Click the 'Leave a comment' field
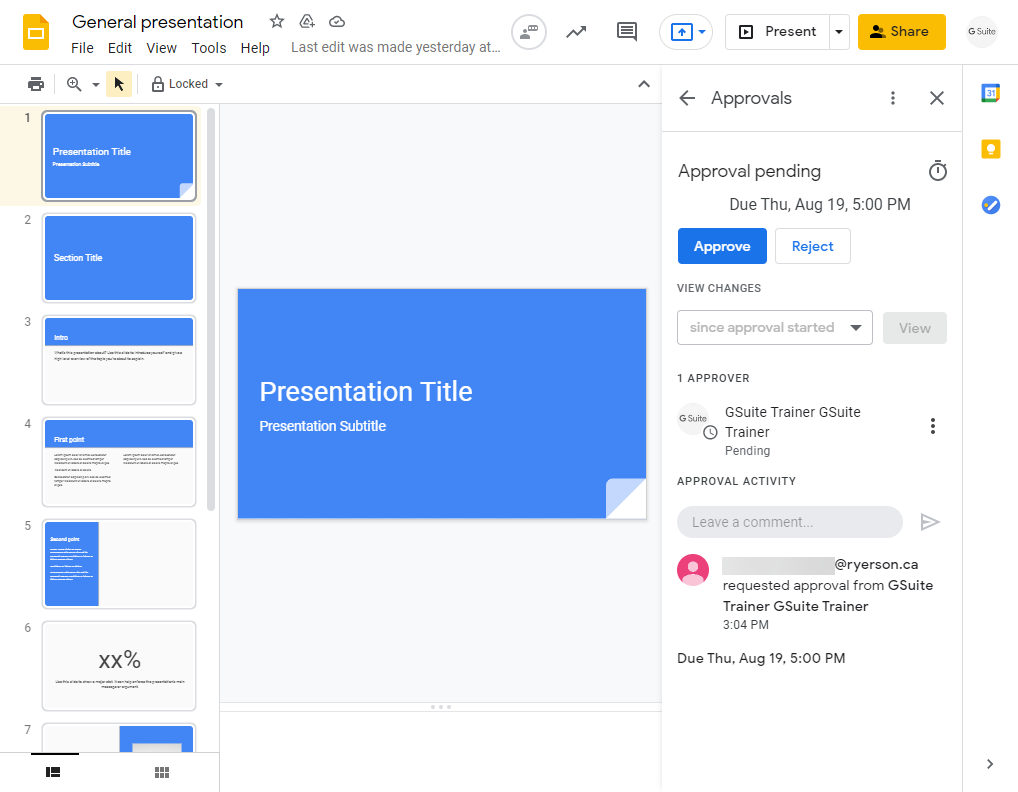 [x=789, y=522]
